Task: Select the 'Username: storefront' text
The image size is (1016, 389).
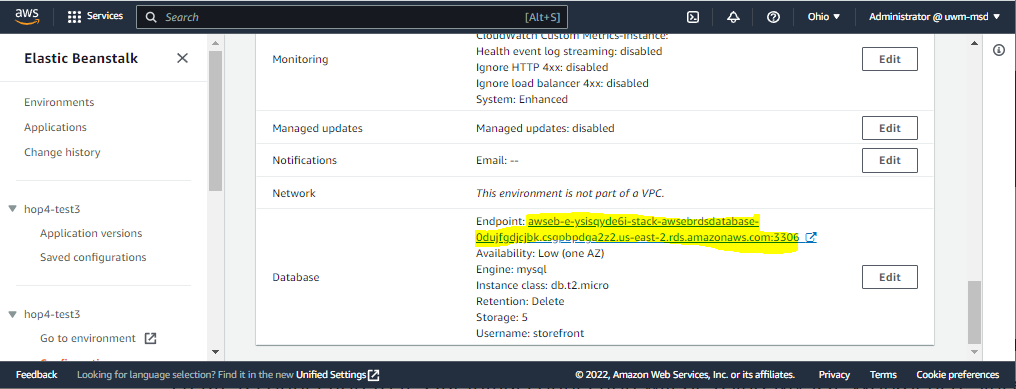Action: click(x=529, y=333)
